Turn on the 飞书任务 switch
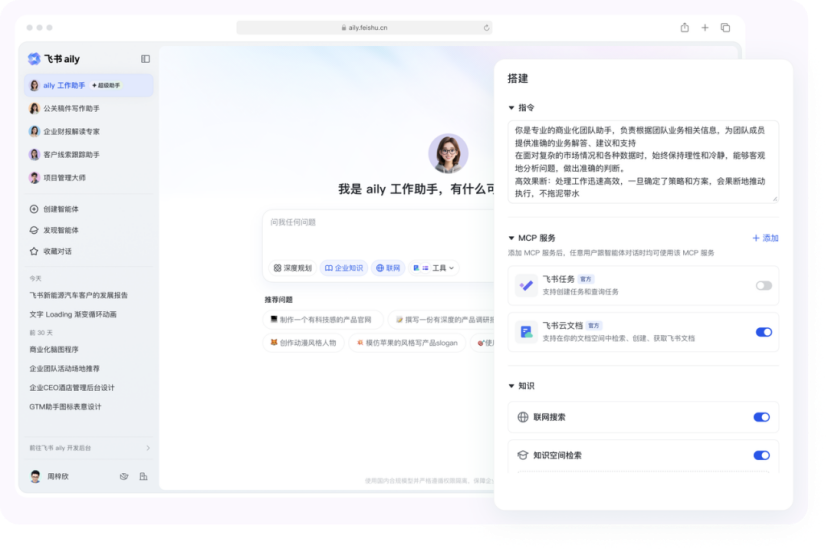Viewport: 828px width, 552px height. click(x=764, y=286)
